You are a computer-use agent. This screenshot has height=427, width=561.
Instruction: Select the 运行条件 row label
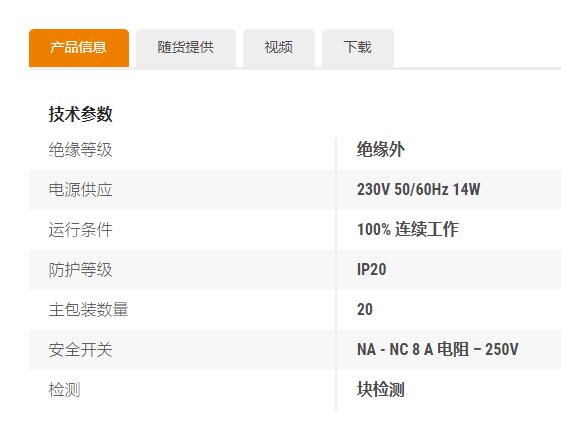[81, 229]
